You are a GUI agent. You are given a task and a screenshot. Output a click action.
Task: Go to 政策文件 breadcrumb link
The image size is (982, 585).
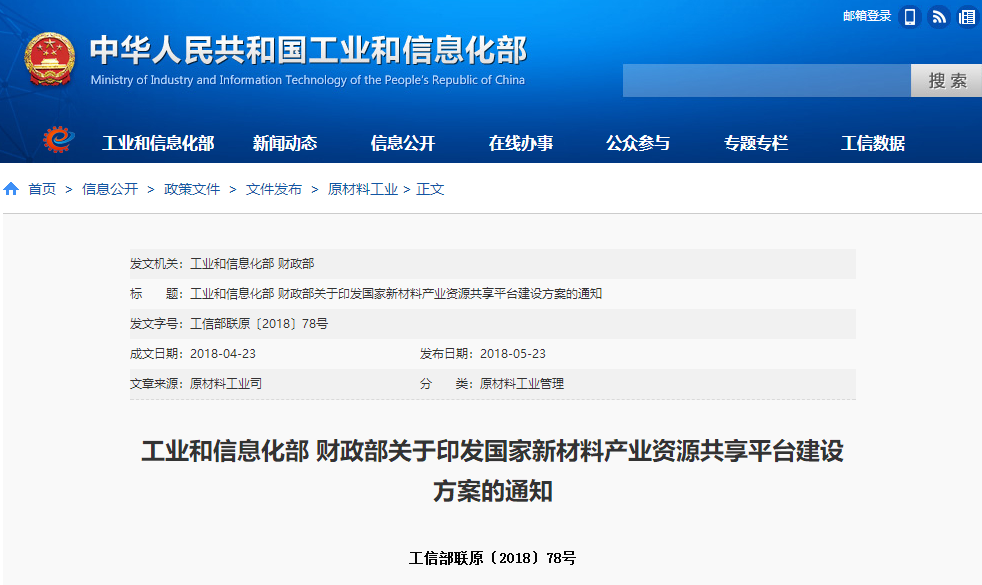192,189
